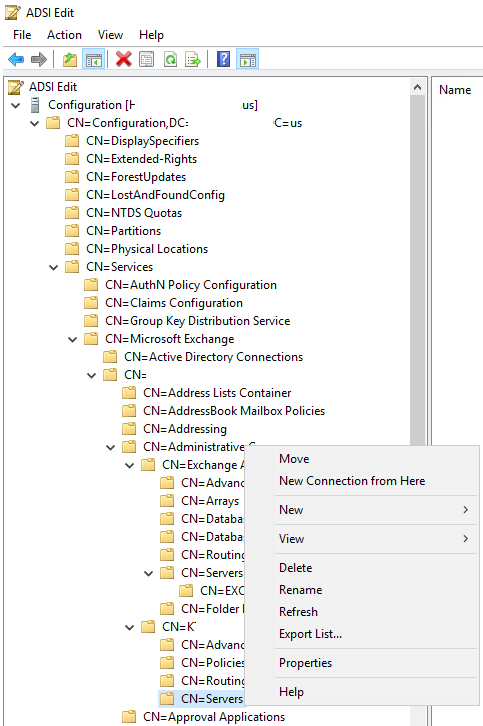Select CN=Claims Configuration
The image size is (483, 726).
pyautogui.click(x=174, y=303)
